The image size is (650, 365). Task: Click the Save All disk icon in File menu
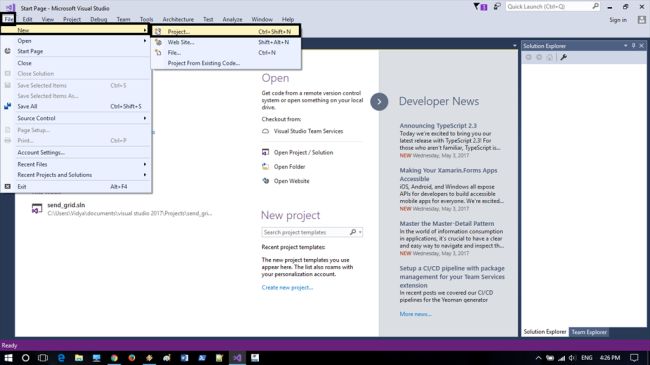7,106
